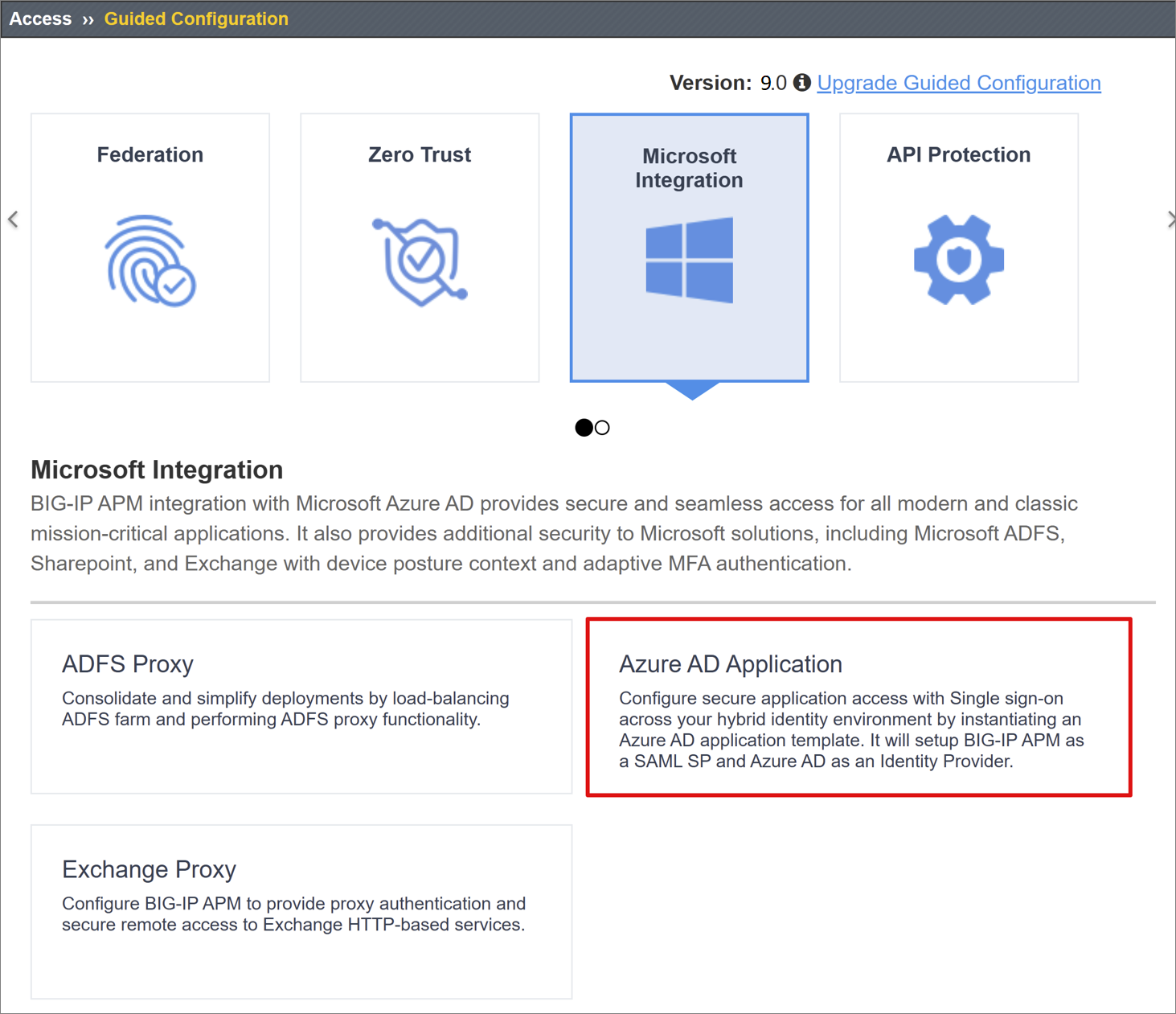Image resolution: width=1176 pixels, height=1014 pixels.
Task: Click the Azure AD Application description text
Action: 851,729
